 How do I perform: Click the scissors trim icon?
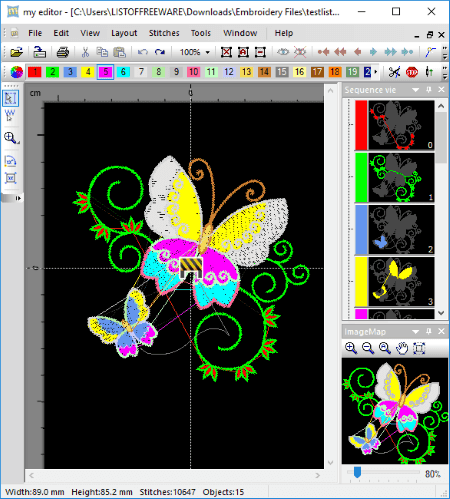(x=394, y=72)
